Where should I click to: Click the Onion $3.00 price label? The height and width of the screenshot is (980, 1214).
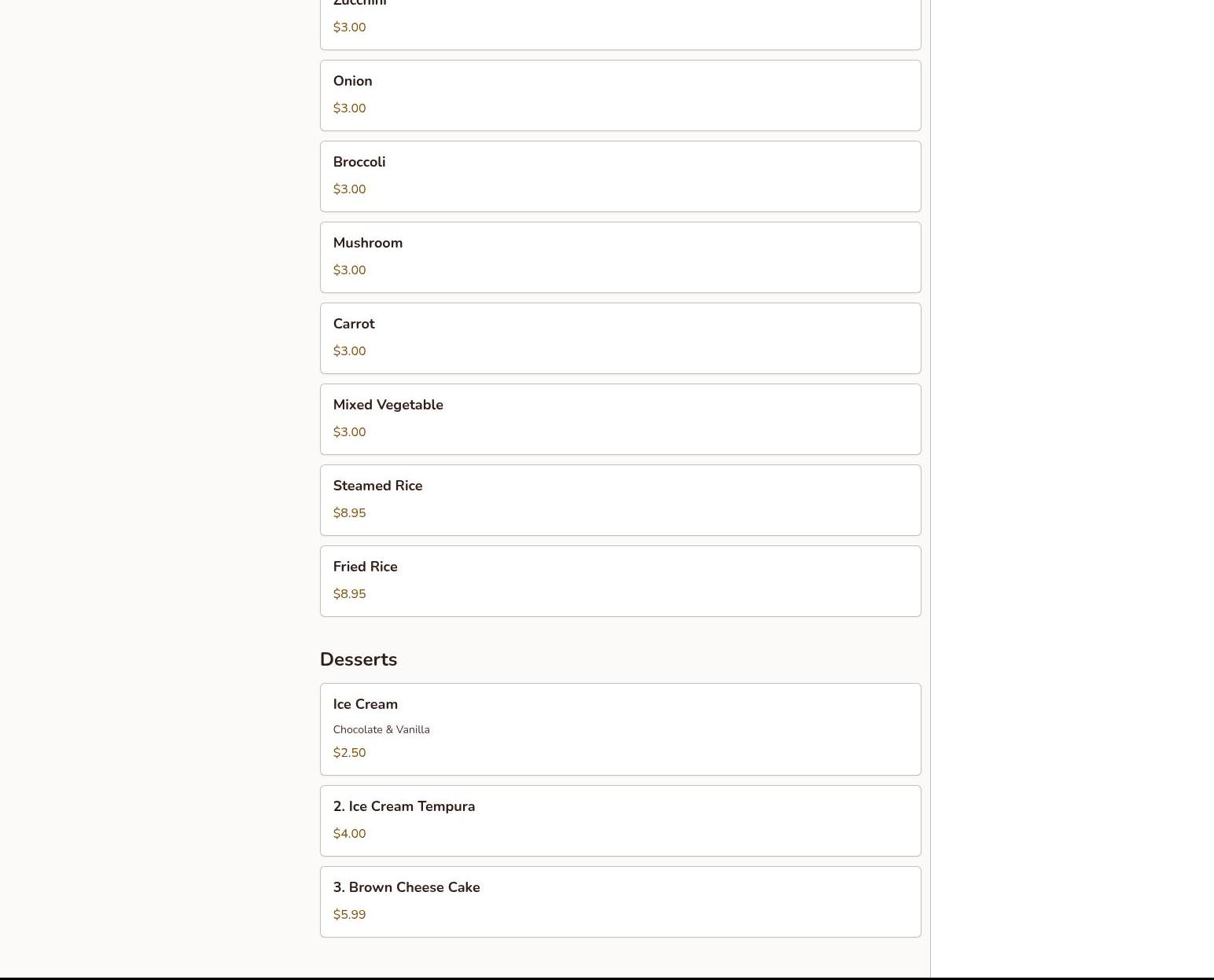349,108
